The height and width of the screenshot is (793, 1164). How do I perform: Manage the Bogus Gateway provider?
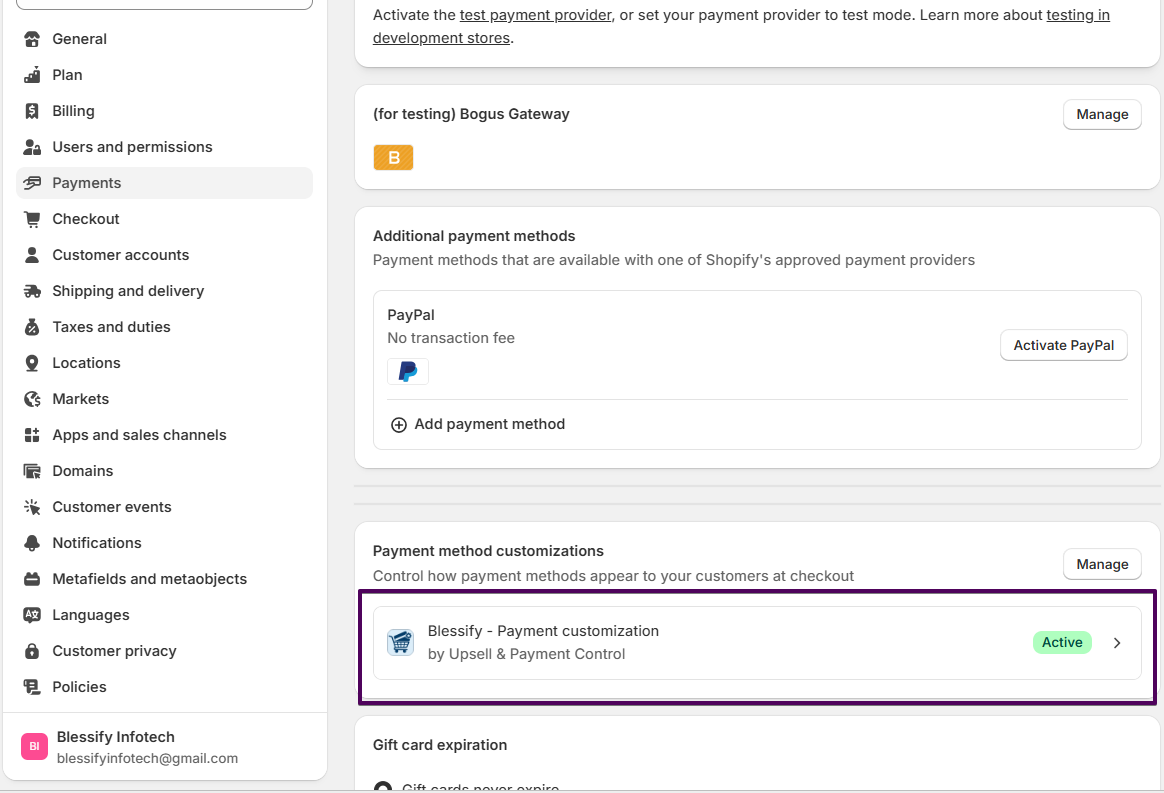click(1102, 115)
